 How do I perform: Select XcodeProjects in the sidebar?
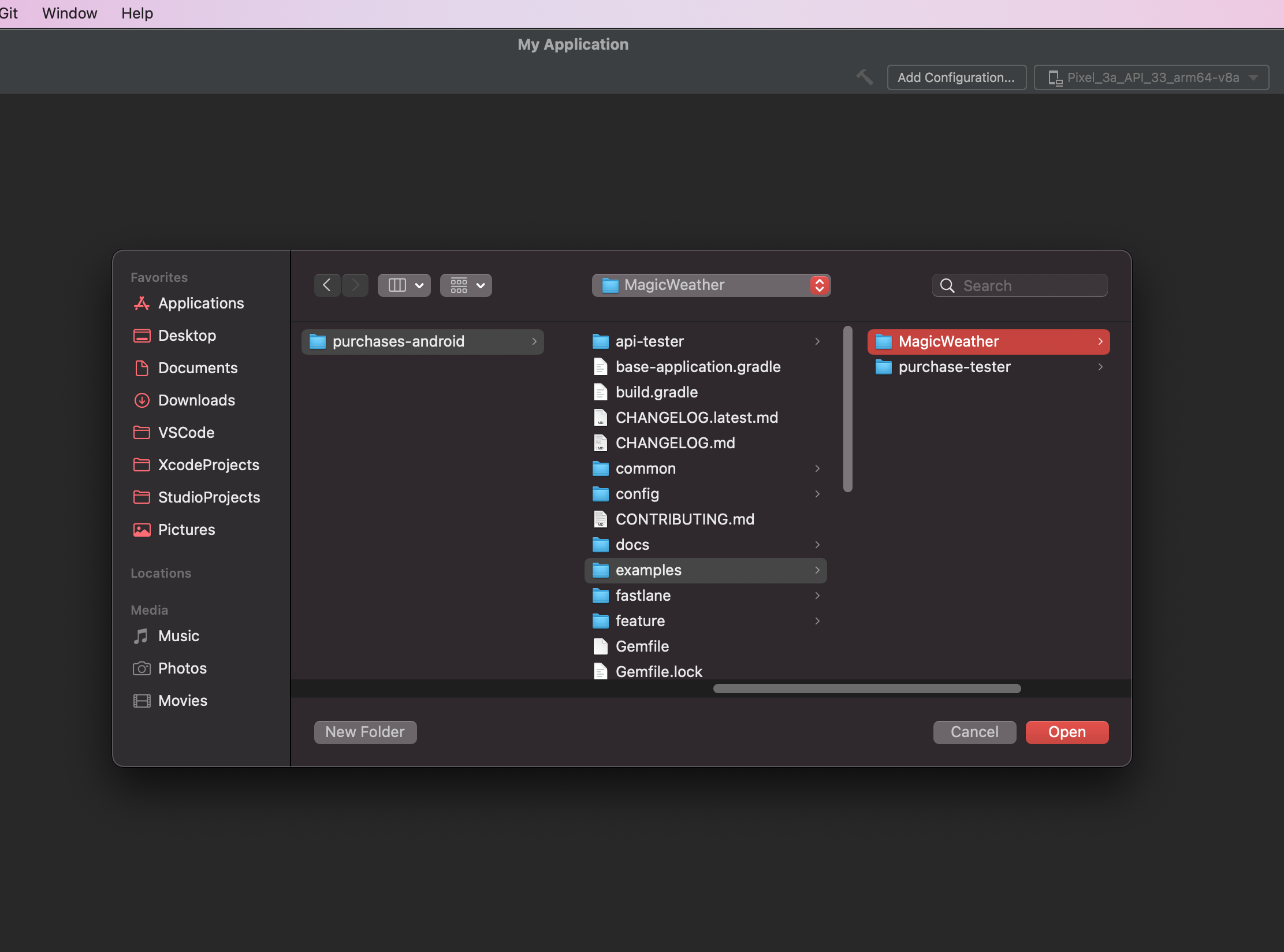(x=209, y=465)
